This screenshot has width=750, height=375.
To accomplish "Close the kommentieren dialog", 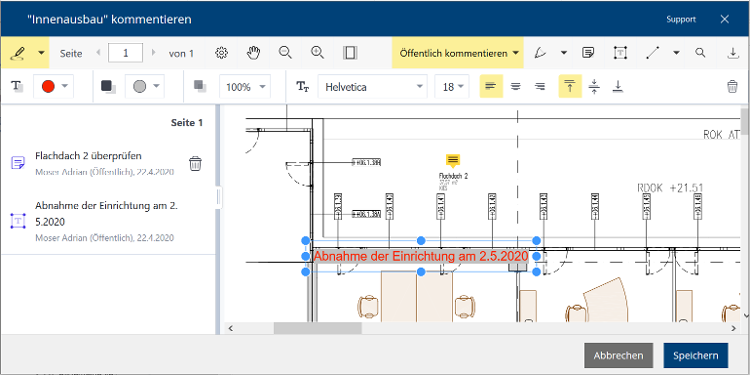I will pyautogui.click(x=725, y=19).
